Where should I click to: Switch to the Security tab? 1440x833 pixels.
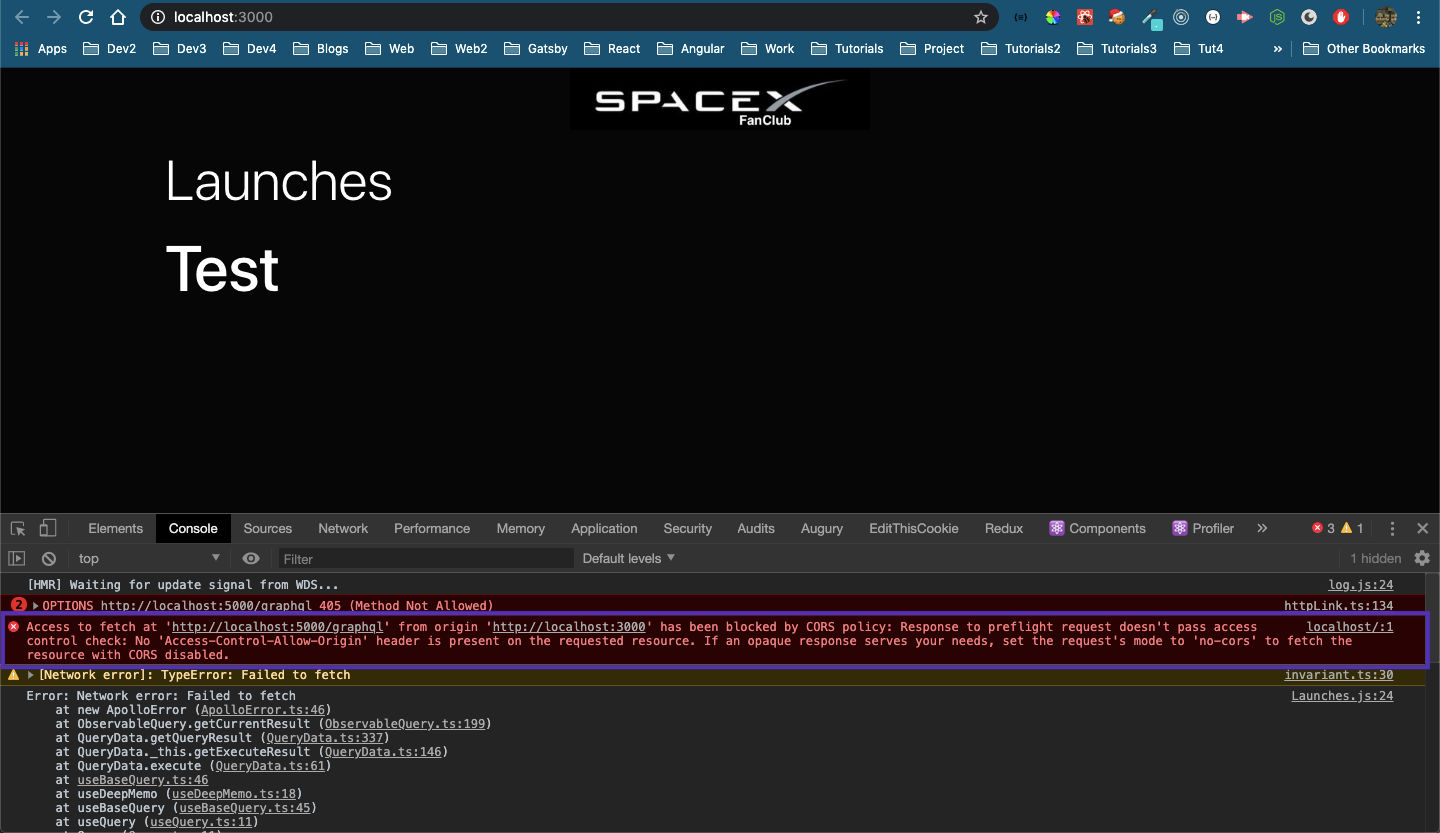687,528
